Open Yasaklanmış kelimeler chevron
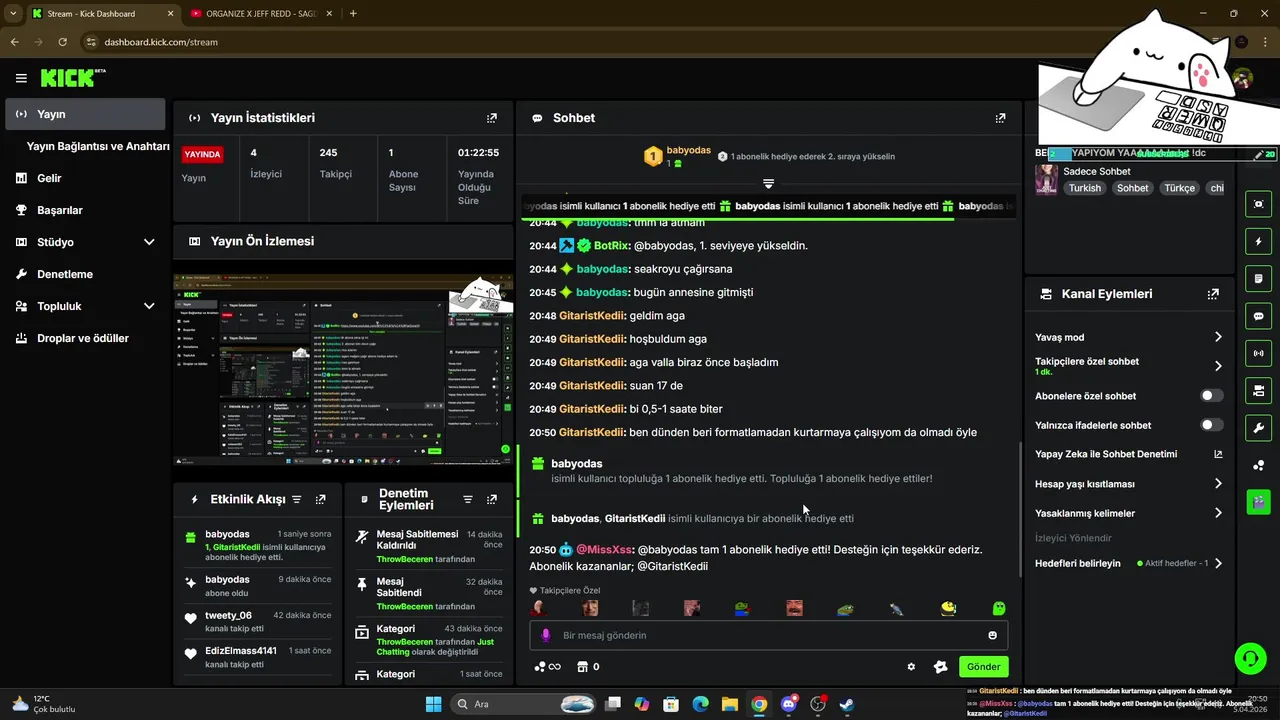Image resolution: width=1280 pixels, height=720 pixels. [1218, 513]
